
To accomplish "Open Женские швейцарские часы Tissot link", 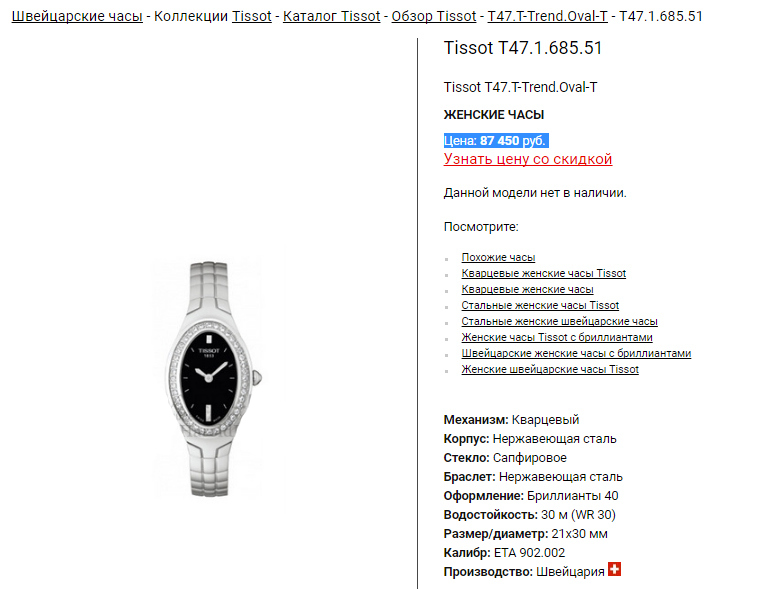I will (x=550, y=370).
